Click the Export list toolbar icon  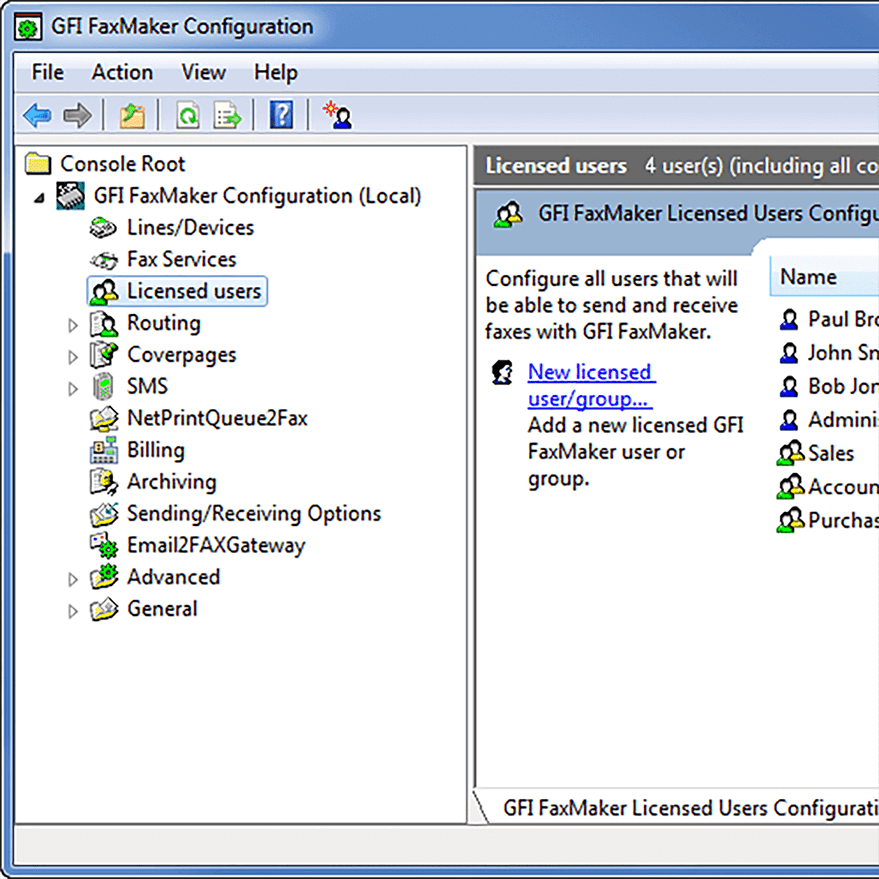pos(228,114)
